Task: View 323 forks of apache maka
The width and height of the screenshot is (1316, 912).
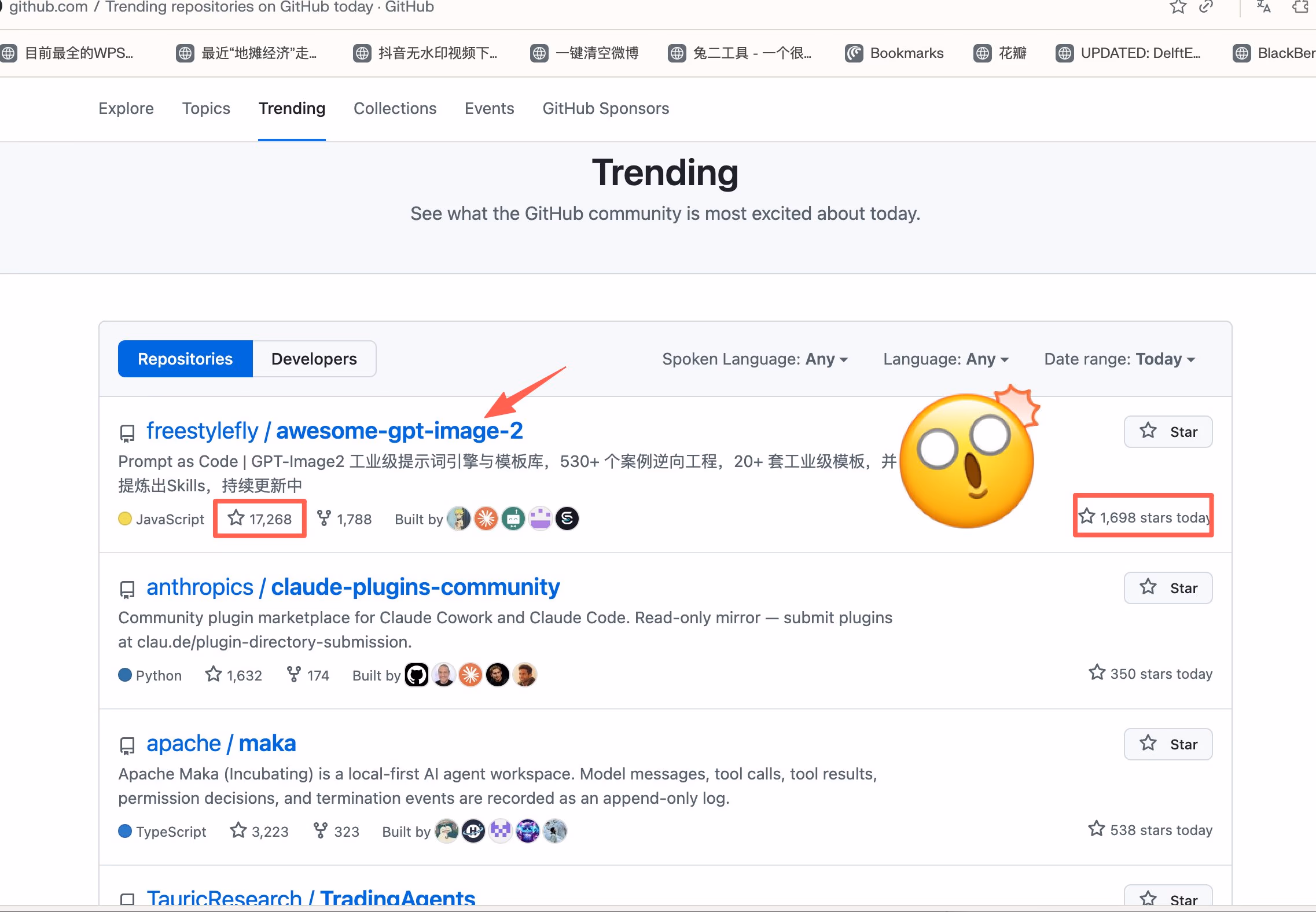Action: [x=336, y=831]
